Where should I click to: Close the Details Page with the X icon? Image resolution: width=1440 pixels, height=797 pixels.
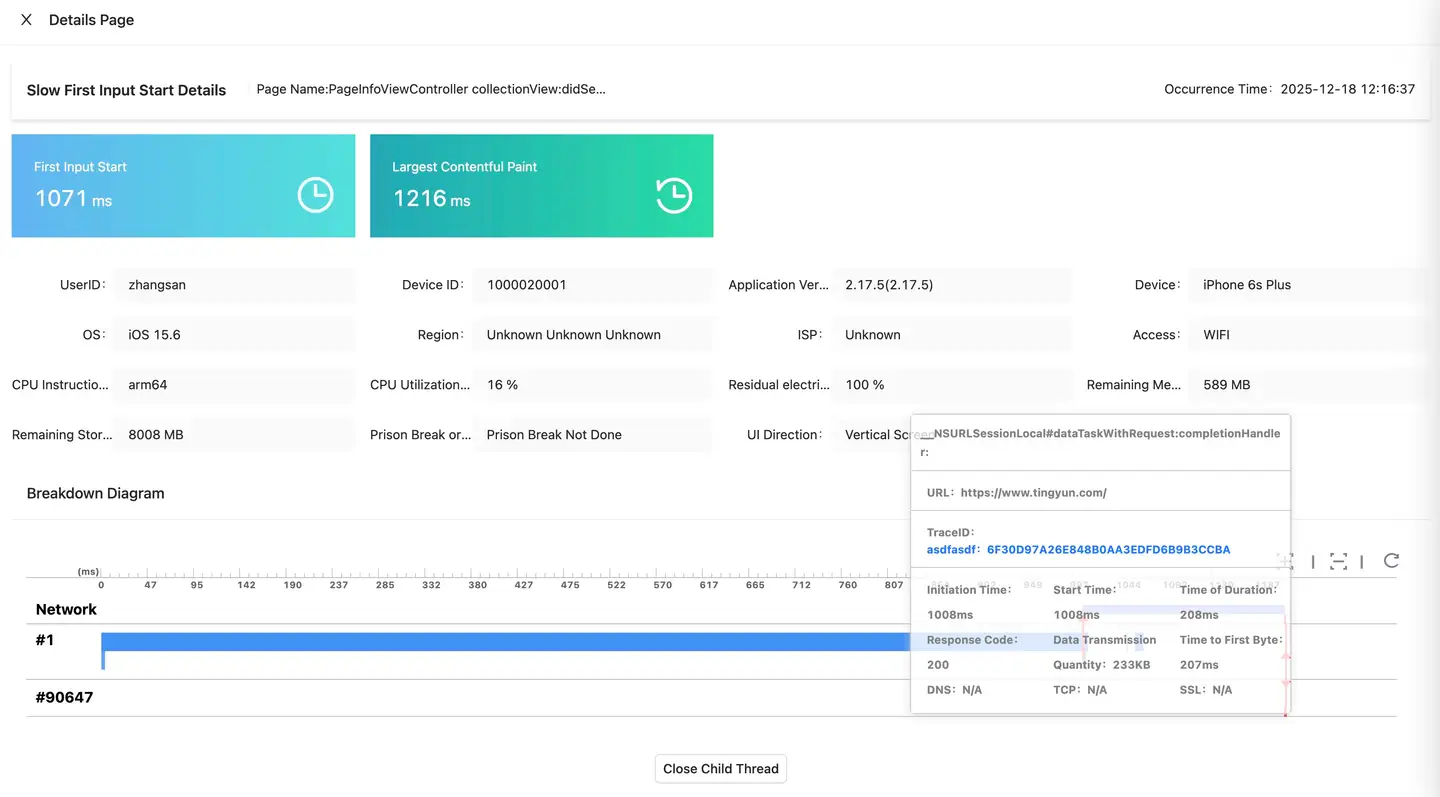point(26,20)
